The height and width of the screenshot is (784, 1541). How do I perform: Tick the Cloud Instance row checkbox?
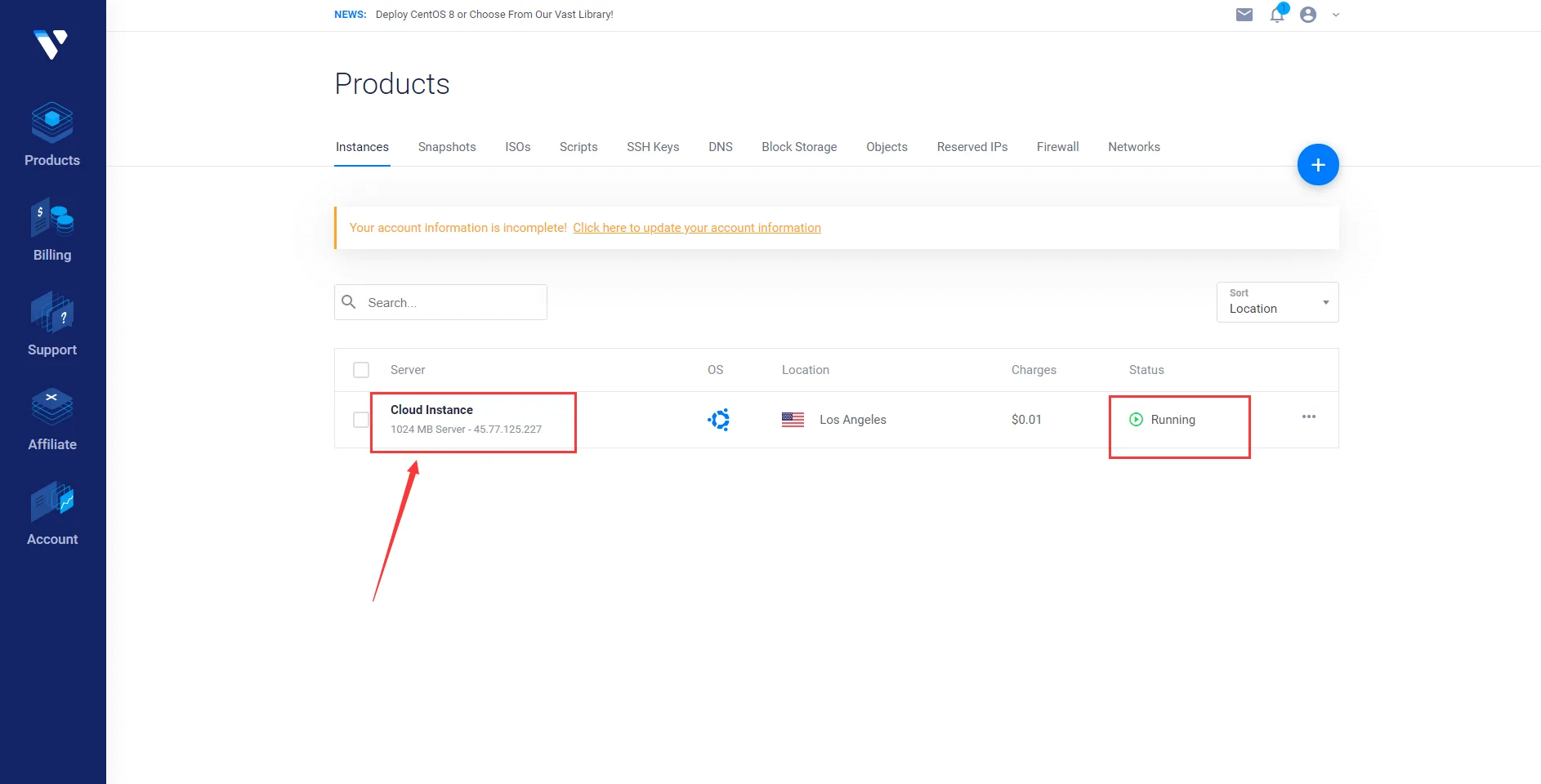point(361,420)
